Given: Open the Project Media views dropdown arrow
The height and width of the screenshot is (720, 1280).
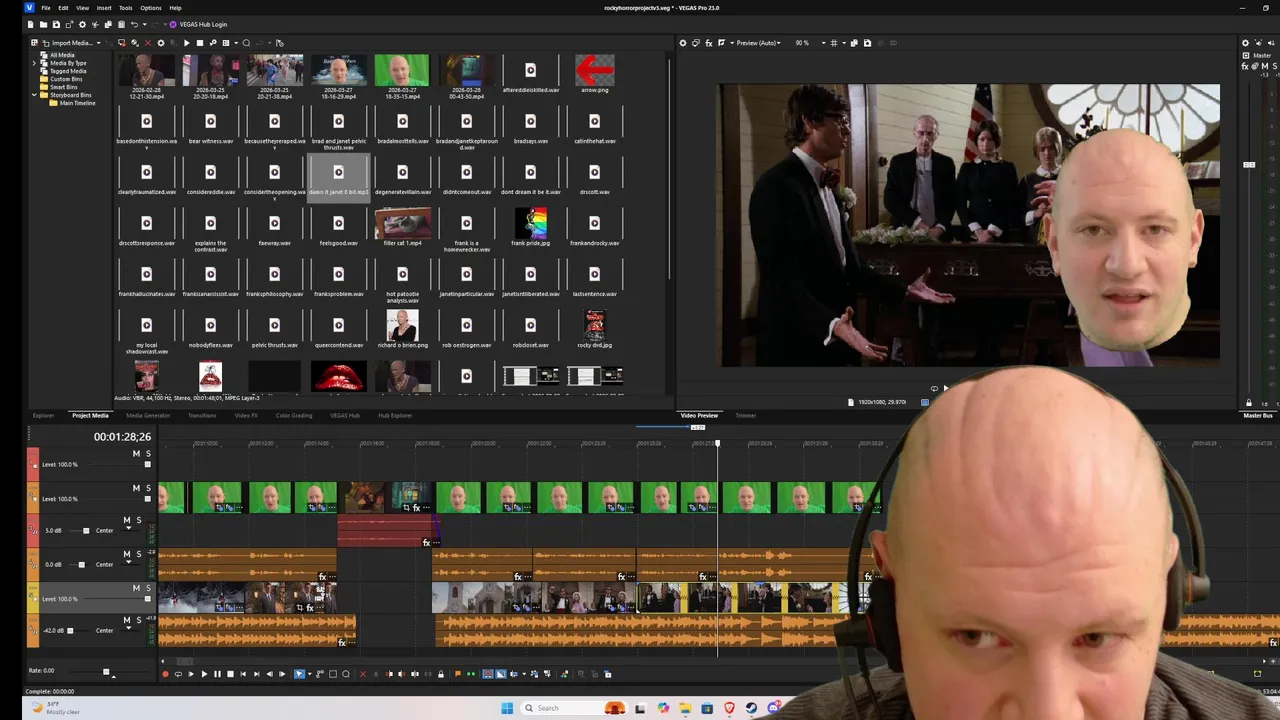Looking at the screenshot, I should click(x=236, y=43).
